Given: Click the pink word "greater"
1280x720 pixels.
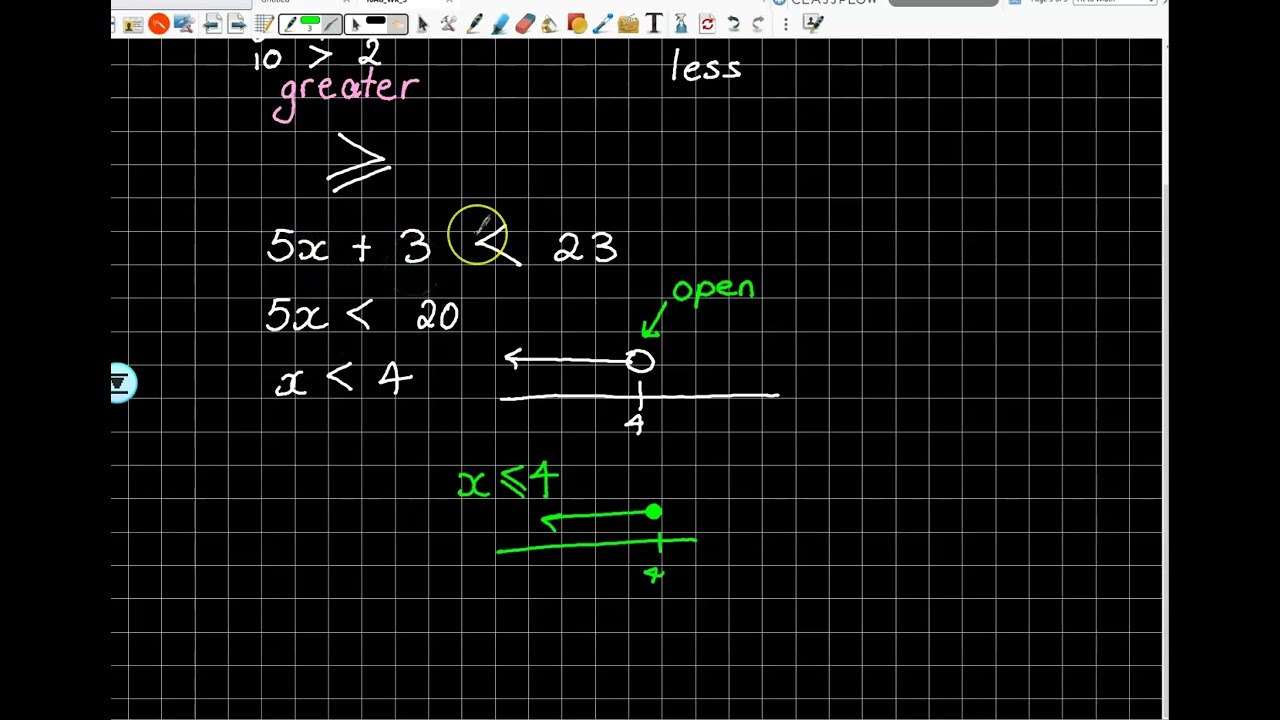Looking at the screenshot, I should tap(346, 94).
